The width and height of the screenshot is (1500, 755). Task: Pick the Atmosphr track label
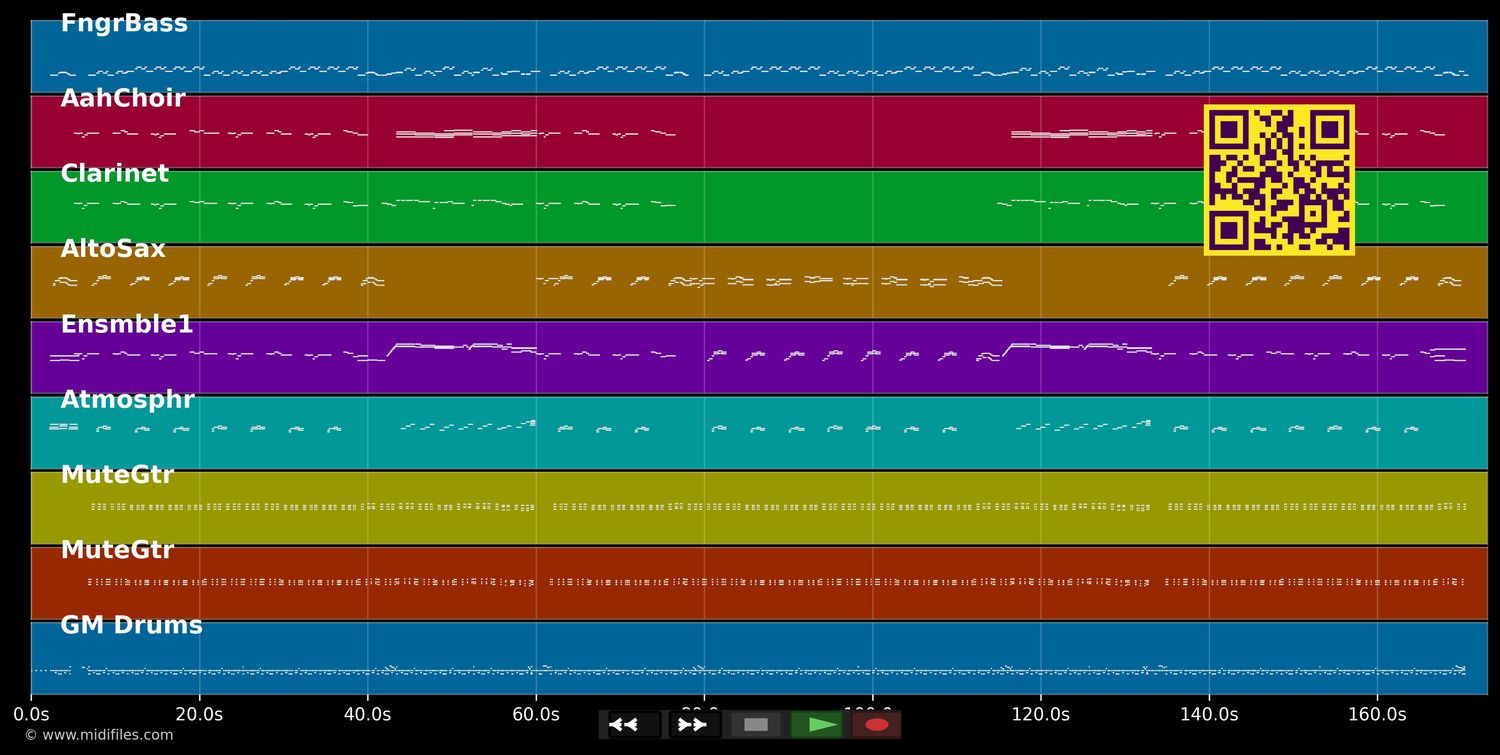[x=127, y=400]
